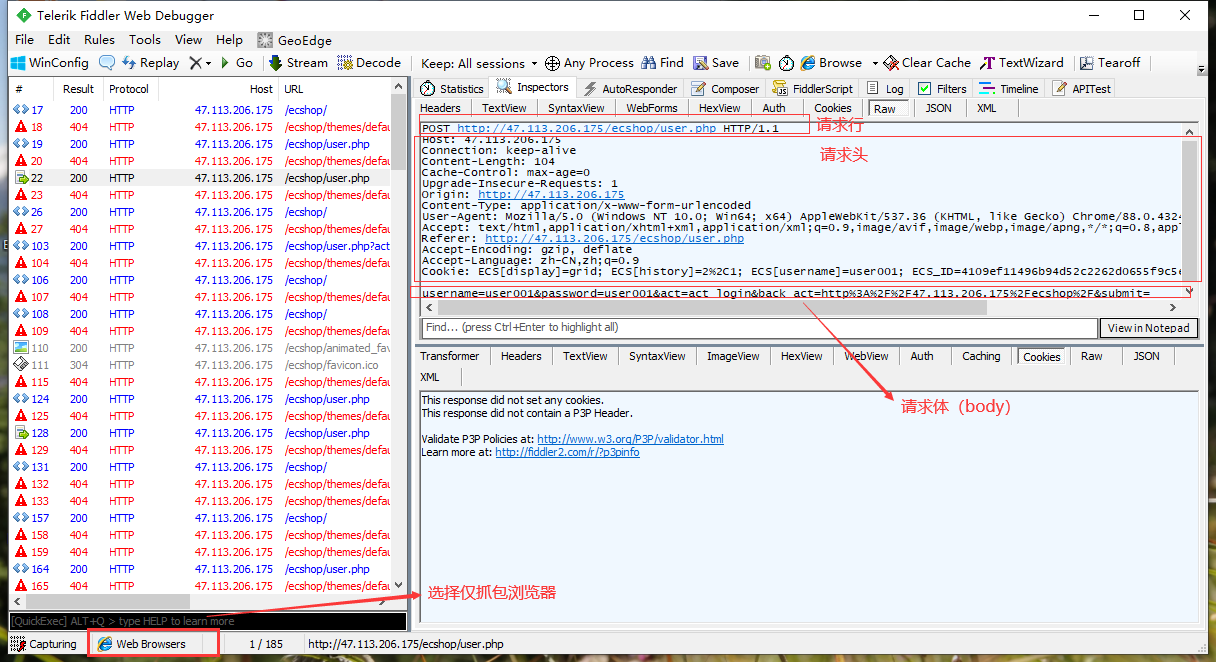Click the Find text search field
Viewport: 1216px width, 662px height.
[x=759, y=328]
